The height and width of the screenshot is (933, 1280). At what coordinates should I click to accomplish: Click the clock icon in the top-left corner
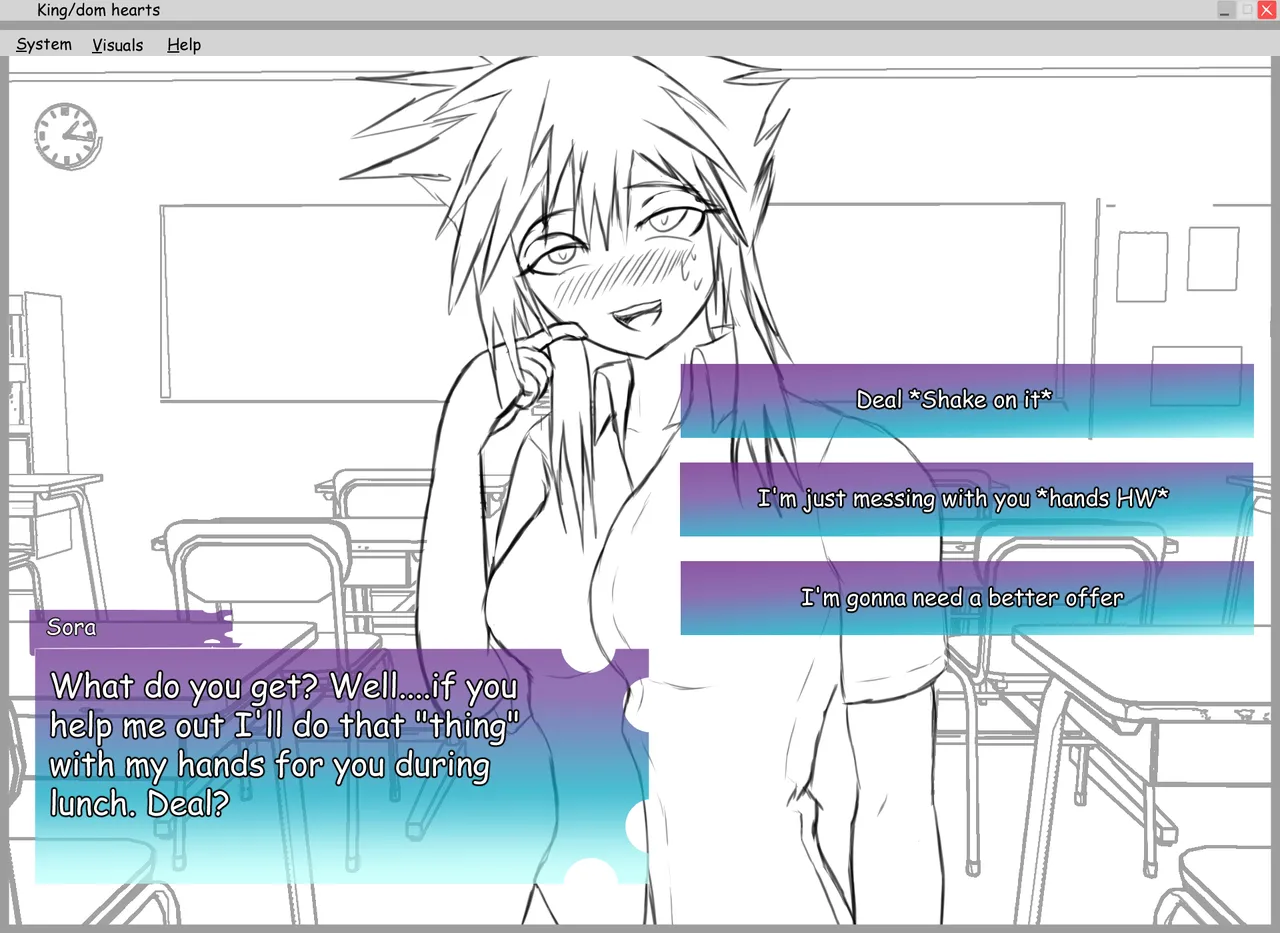[67, 134]
